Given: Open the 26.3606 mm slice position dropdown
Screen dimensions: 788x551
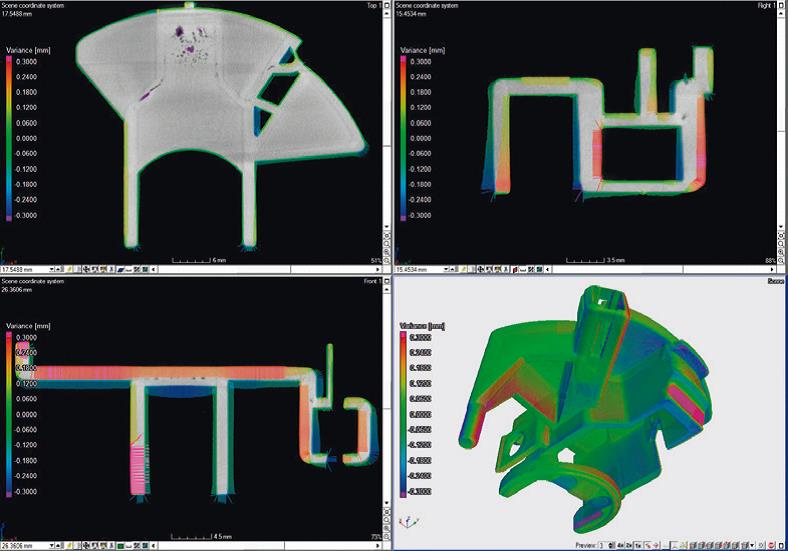Looking at the screenshot, I should [53, 546].
